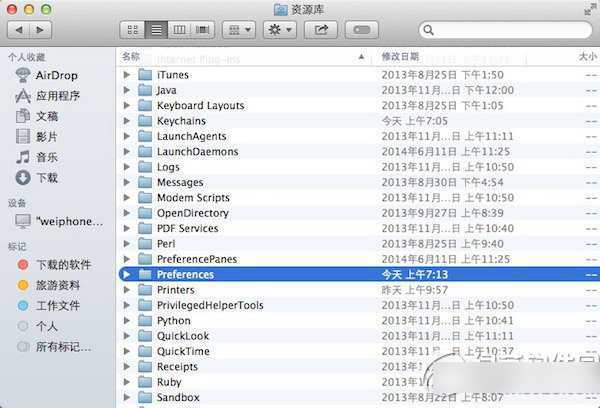600x408 pixels.
Task: Expand the Keychains folder triangle
Action: tap(127, 121)
